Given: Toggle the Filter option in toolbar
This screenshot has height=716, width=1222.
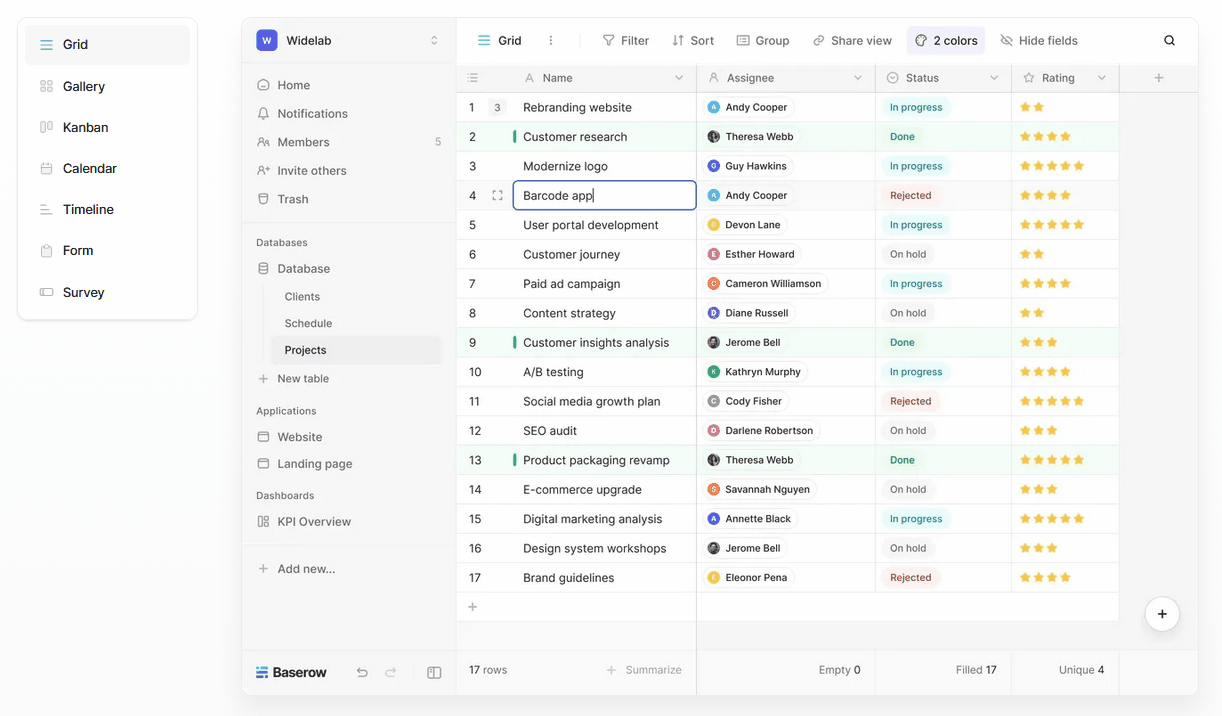Looking at the screenshot, I should coord(625,41).
